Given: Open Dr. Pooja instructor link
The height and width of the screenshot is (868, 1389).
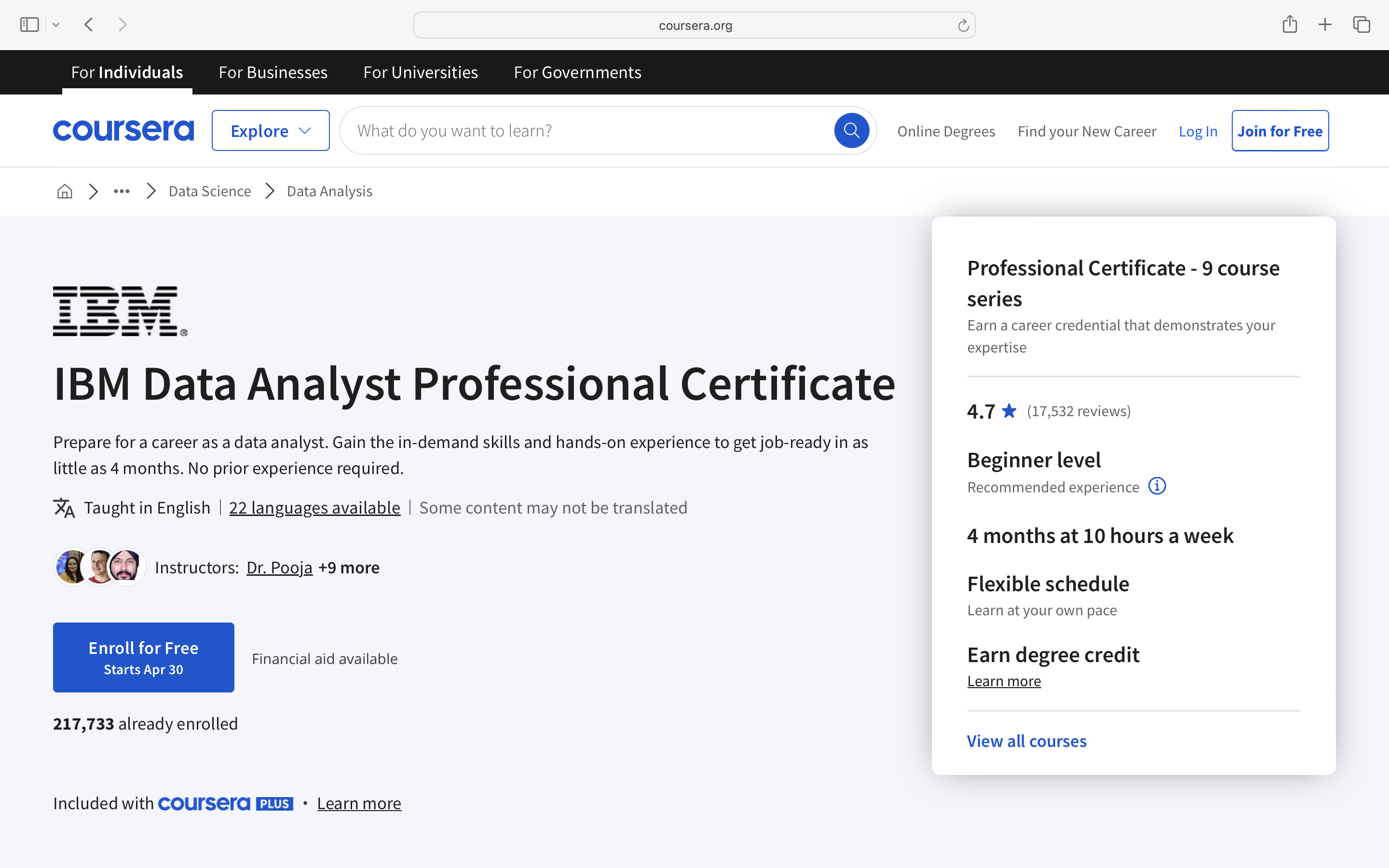Looking at the screenshot, I should pyautogui.click(x=280, y=567).
